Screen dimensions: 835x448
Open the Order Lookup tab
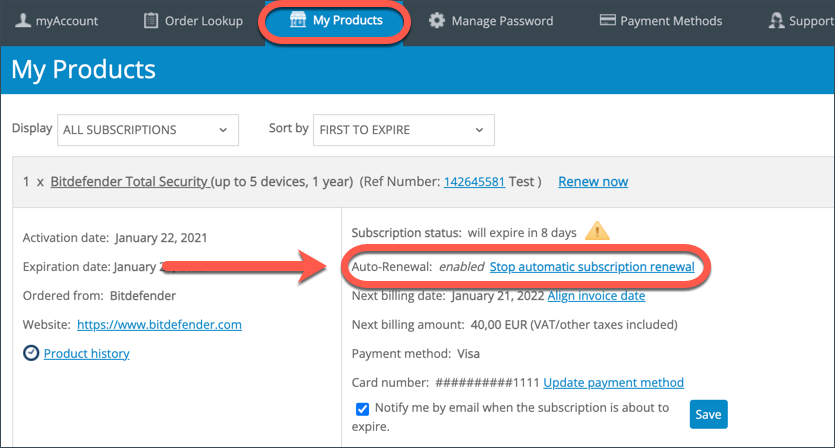click(x=193, y=21)
